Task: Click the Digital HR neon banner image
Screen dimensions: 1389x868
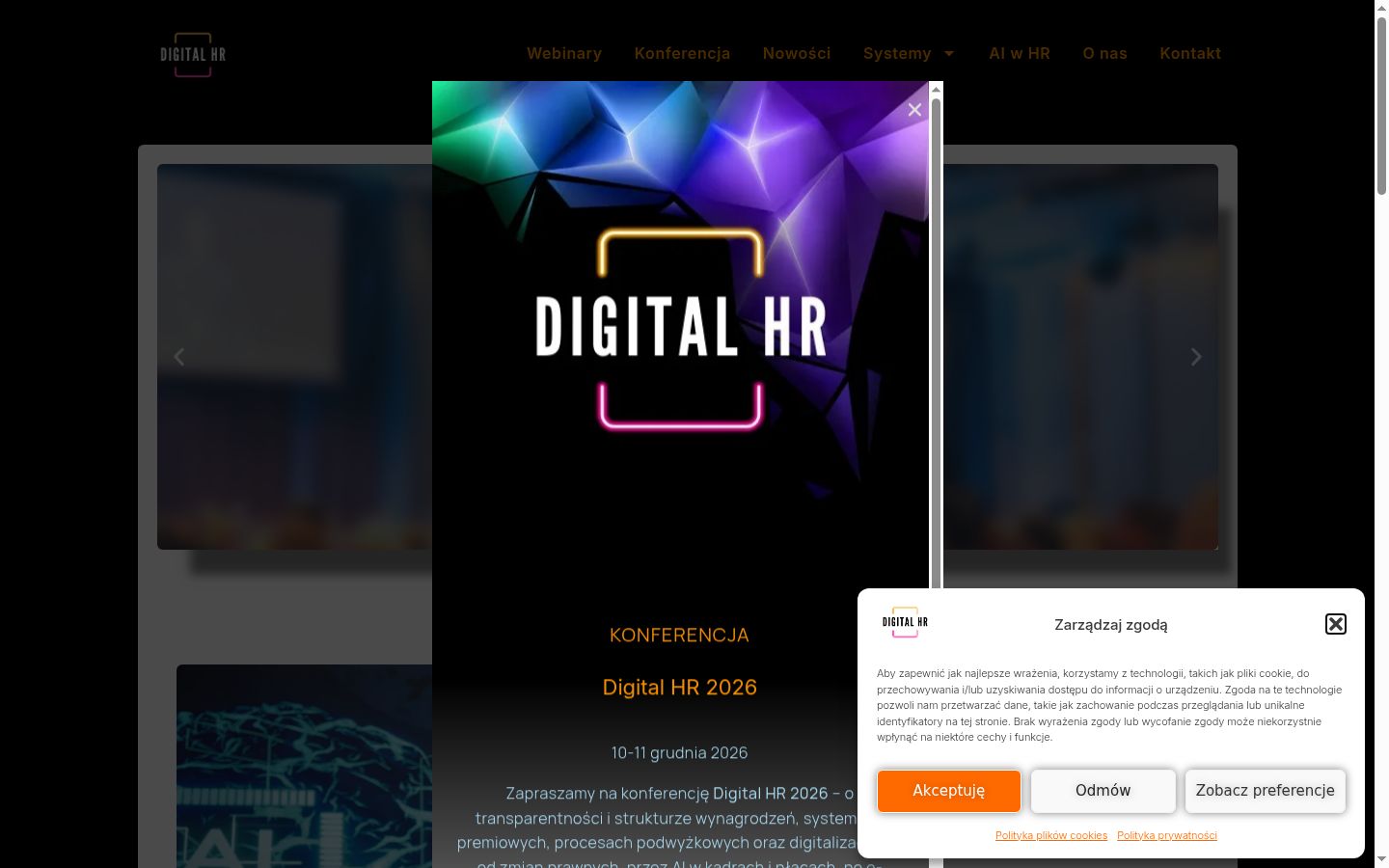Action: [x=680, y=328]
